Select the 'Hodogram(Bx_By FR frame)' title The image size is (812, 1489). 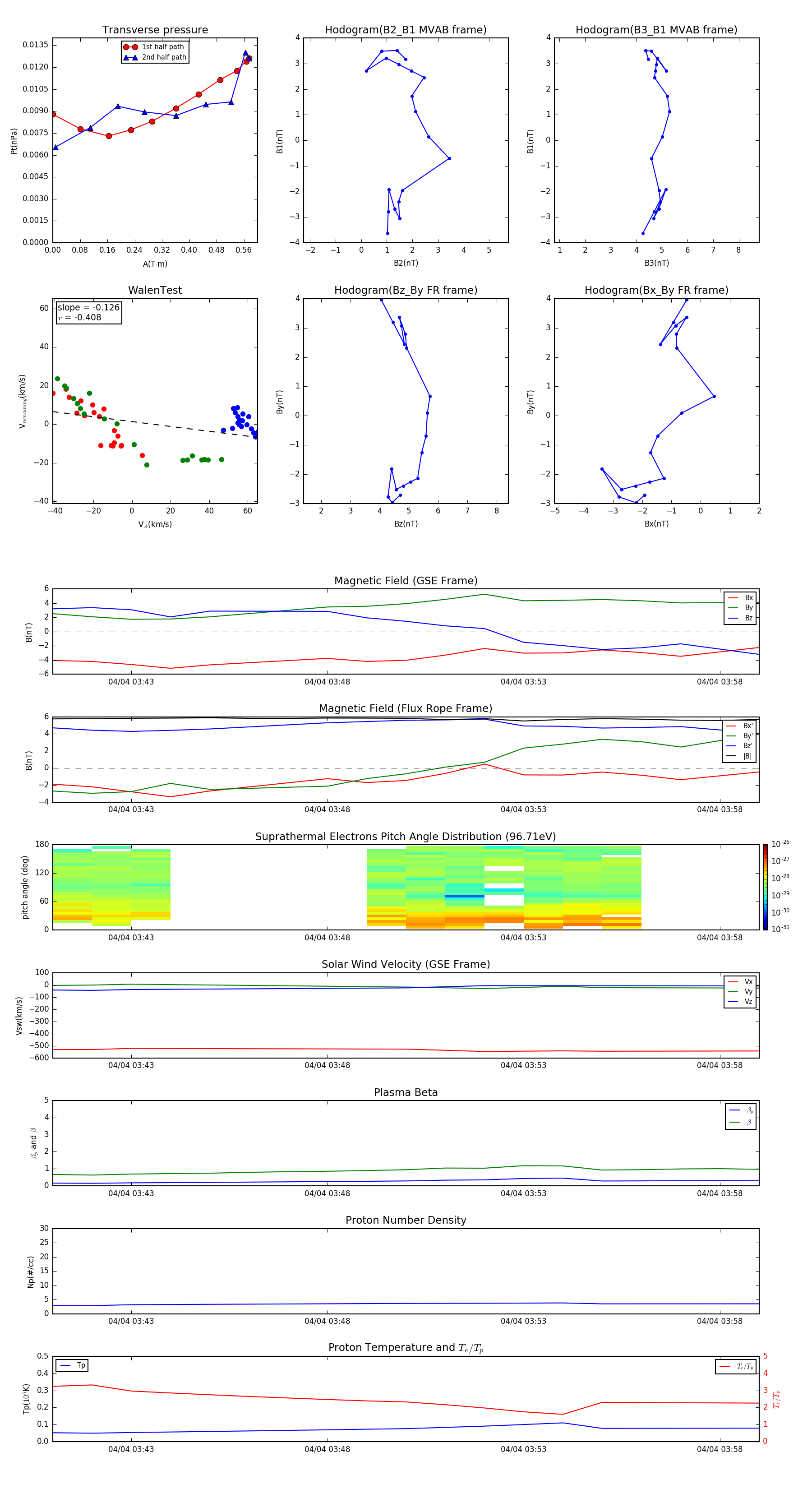(x=656, y=290)
